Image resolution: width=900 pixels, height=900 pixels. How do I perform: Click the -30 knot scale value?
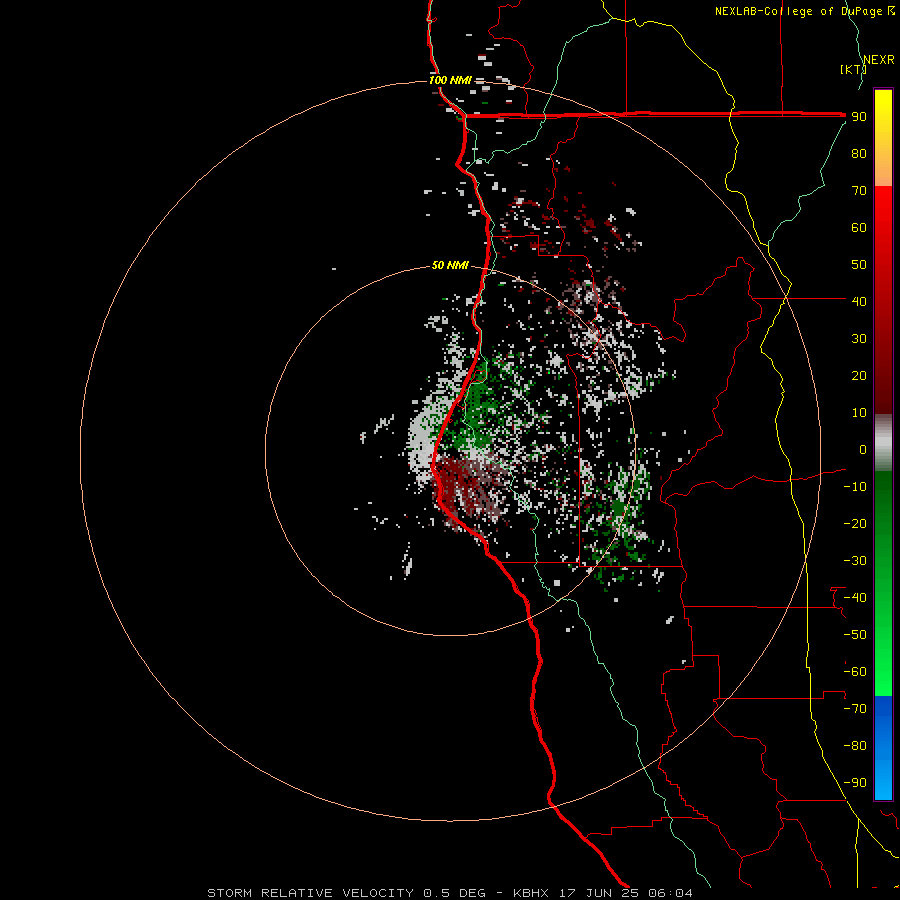coord(855,561)
